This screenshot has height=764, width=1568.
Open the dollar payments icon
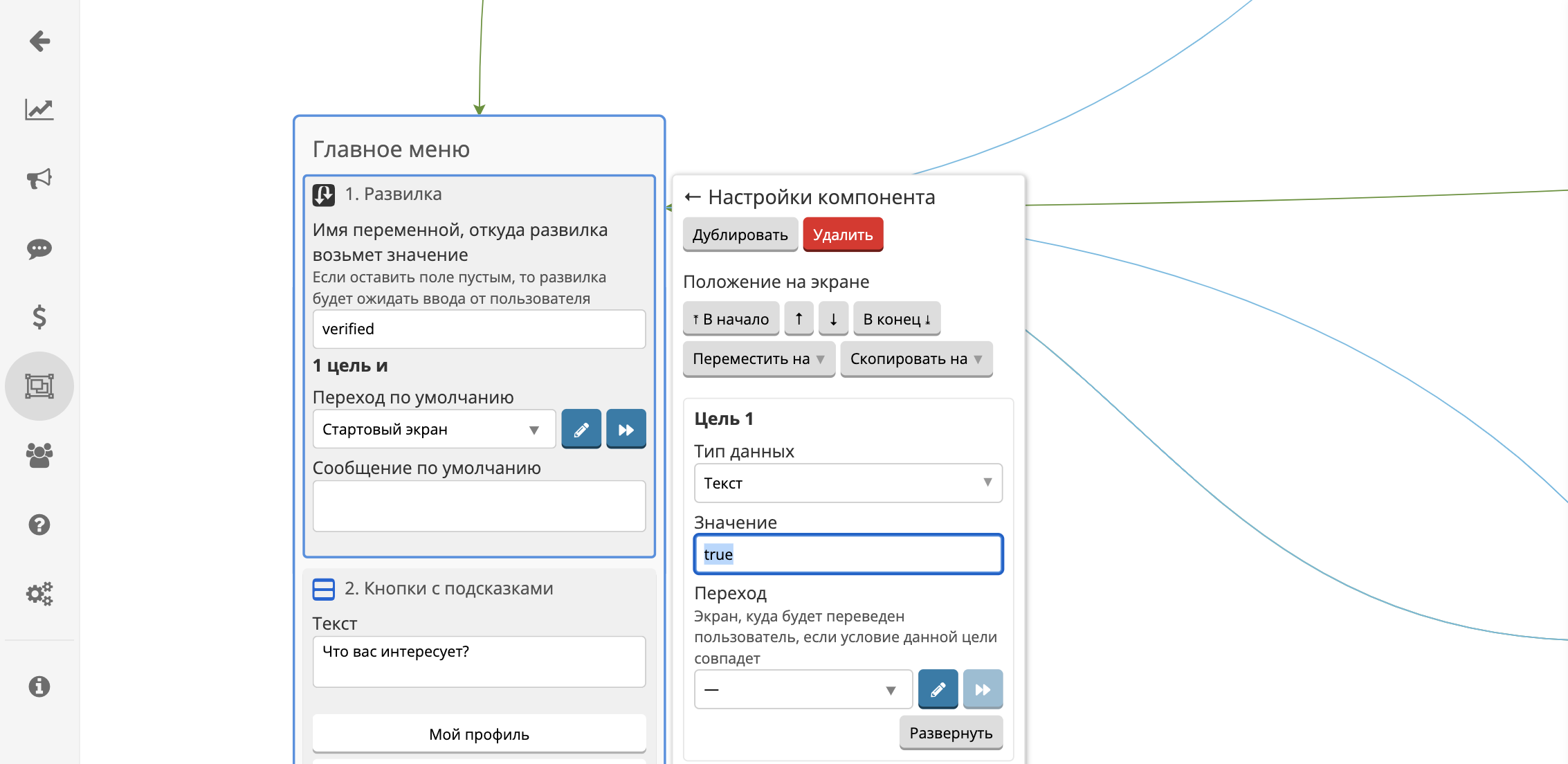(39, 317)
